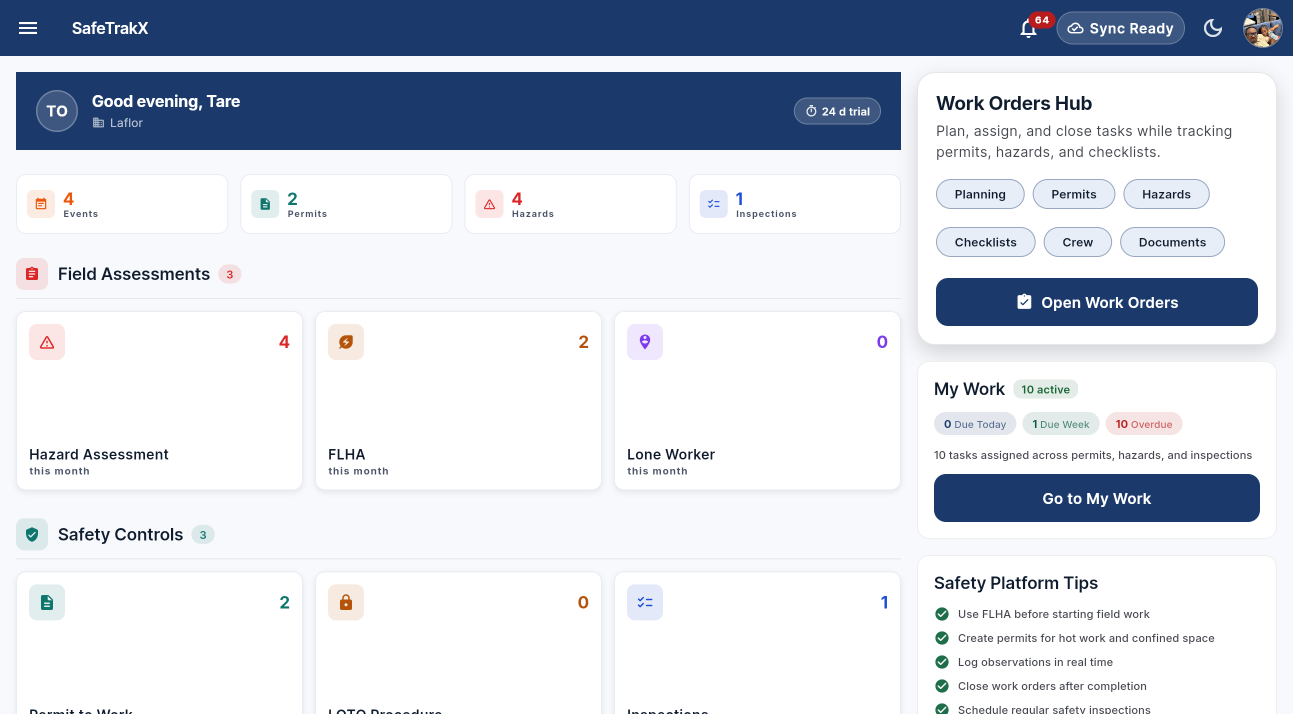Click the LOTO Procedure lock icon

[x=346, y=602]
